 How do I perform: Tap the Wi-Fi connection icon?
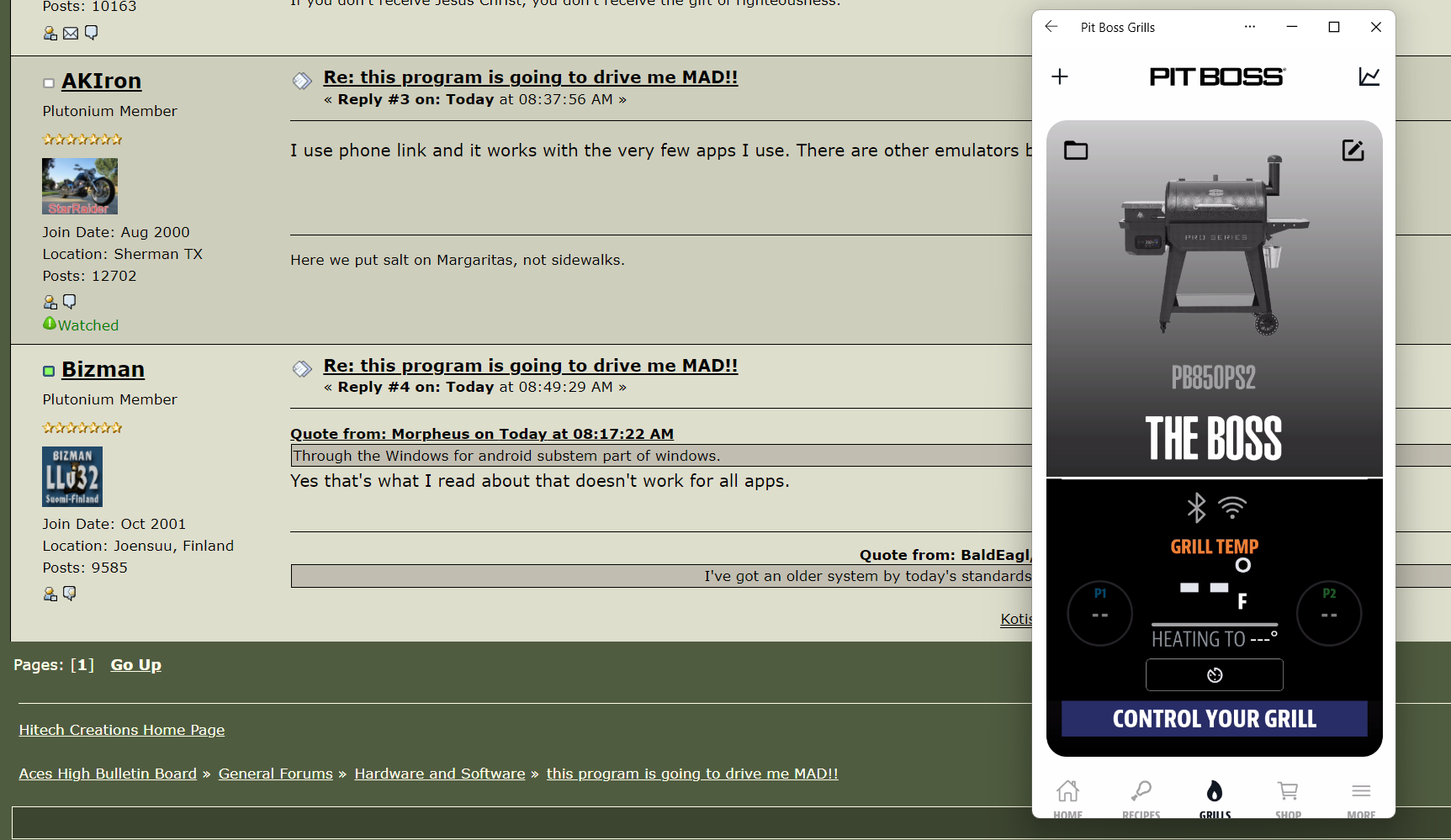(x=1232, y=507)
